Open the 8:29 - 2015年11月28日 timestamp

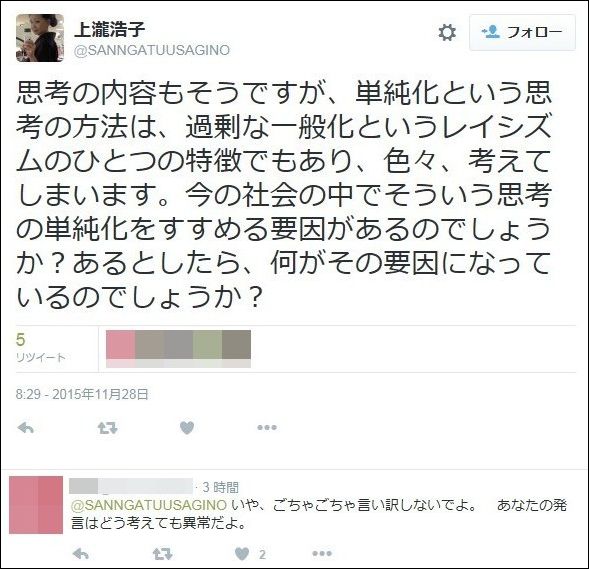tap(82, 394)
